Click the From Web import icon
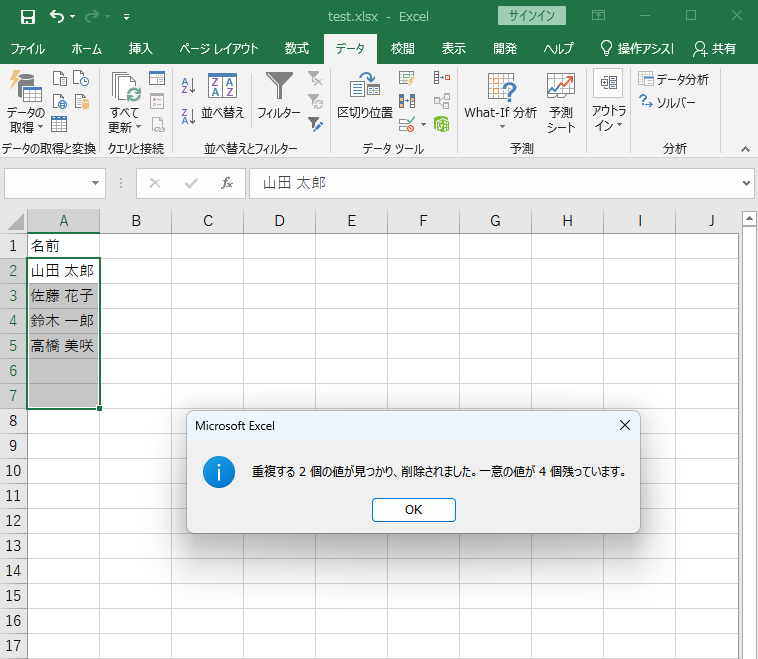Image resolution: width=758 pixels, height=659 pixels. tap(60, 102)
